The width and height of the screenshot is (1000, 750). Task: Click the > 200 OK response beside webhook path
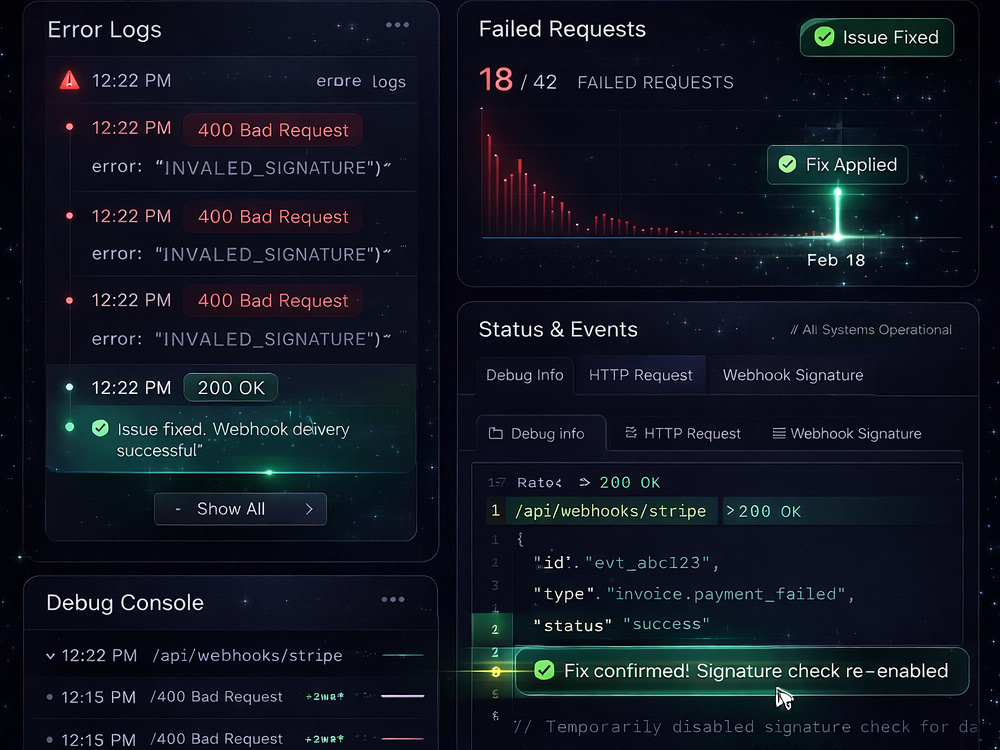coord(763,511)
